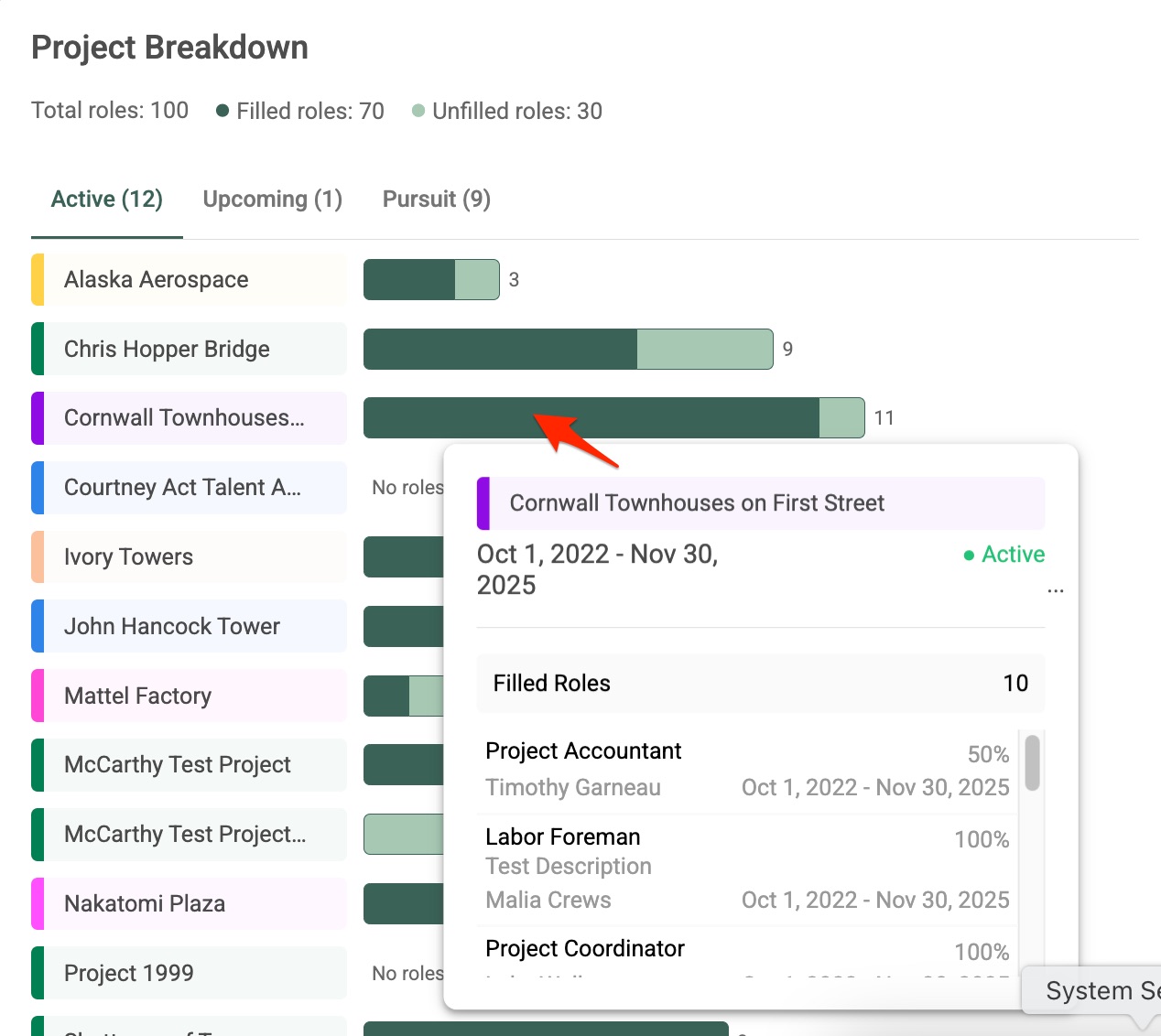This screenshot has height=1036, width=1161.
Task: Click the roles list scrollbar in popup
Action: pos(1032,763)
